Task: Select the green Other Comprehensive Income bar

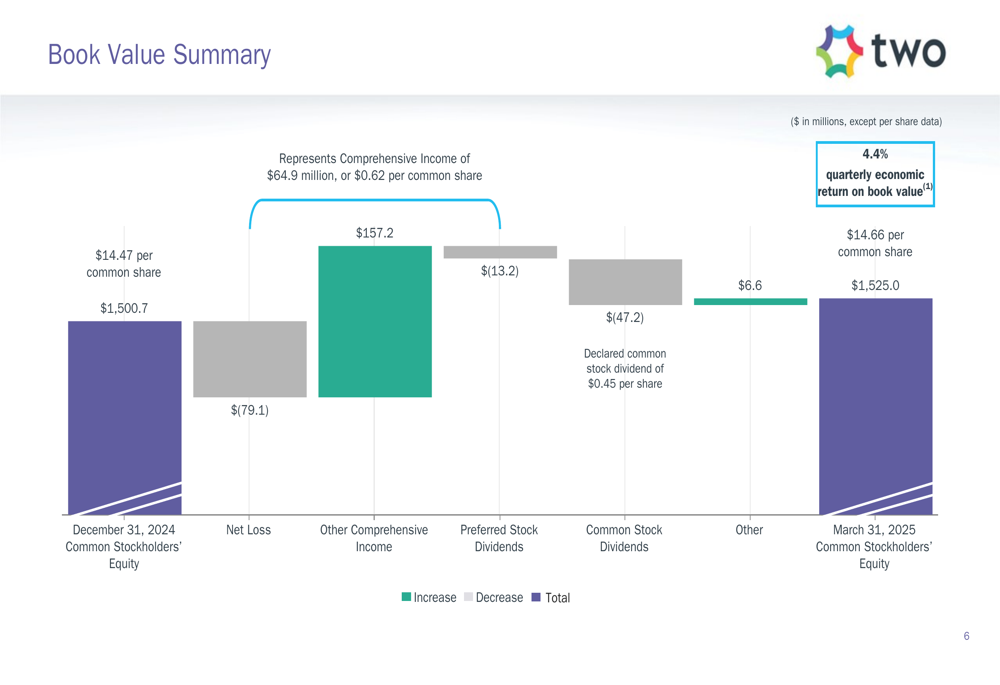Action: point(375,321)
